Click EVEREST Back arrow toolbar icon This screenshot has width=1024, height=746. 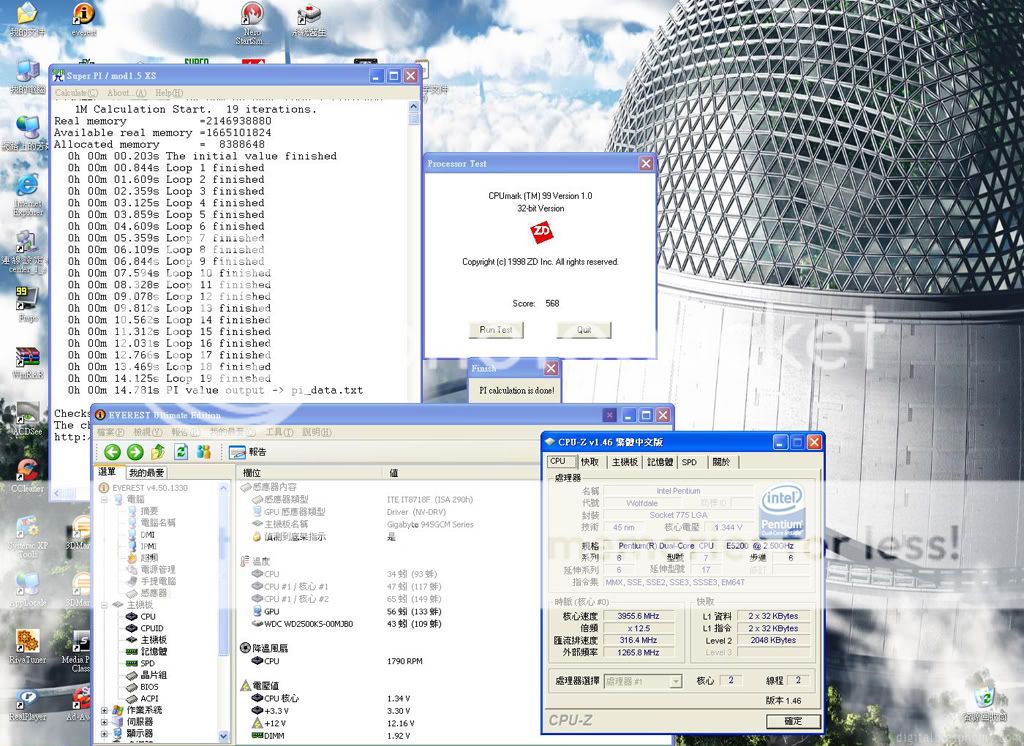click(x=112, y=451)
